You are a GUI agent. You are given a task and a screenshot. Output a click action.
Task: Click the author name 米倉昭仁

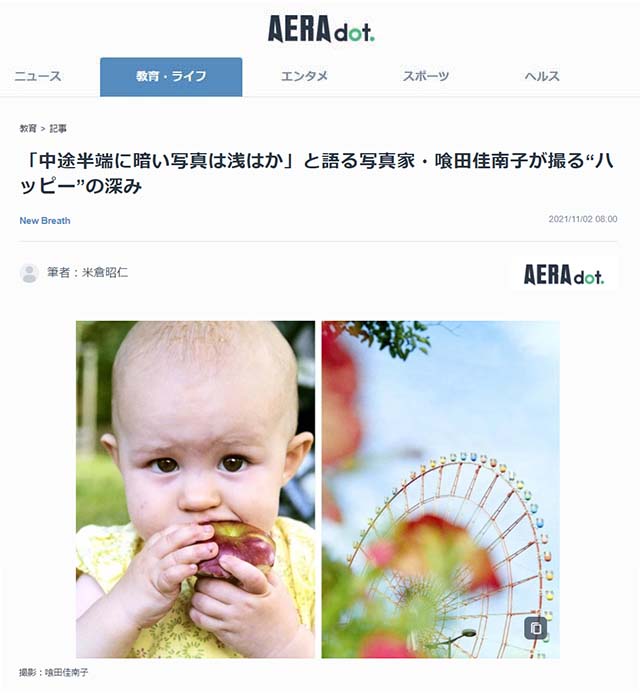click(x=105, y=272)
